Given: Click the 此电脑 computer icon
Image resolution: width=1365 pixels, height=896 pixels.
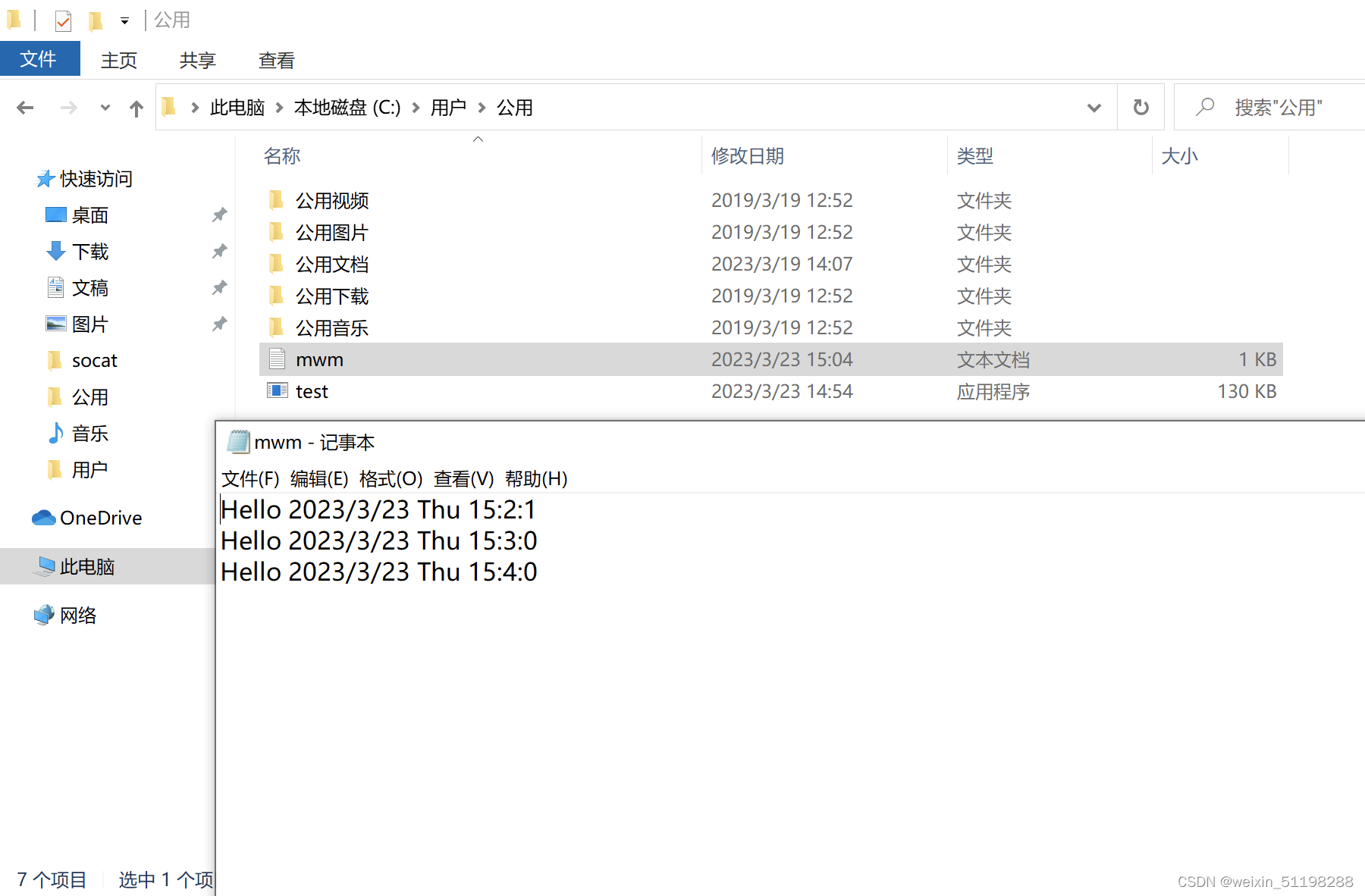Looking at the screenshot, I should click(45, 566).
